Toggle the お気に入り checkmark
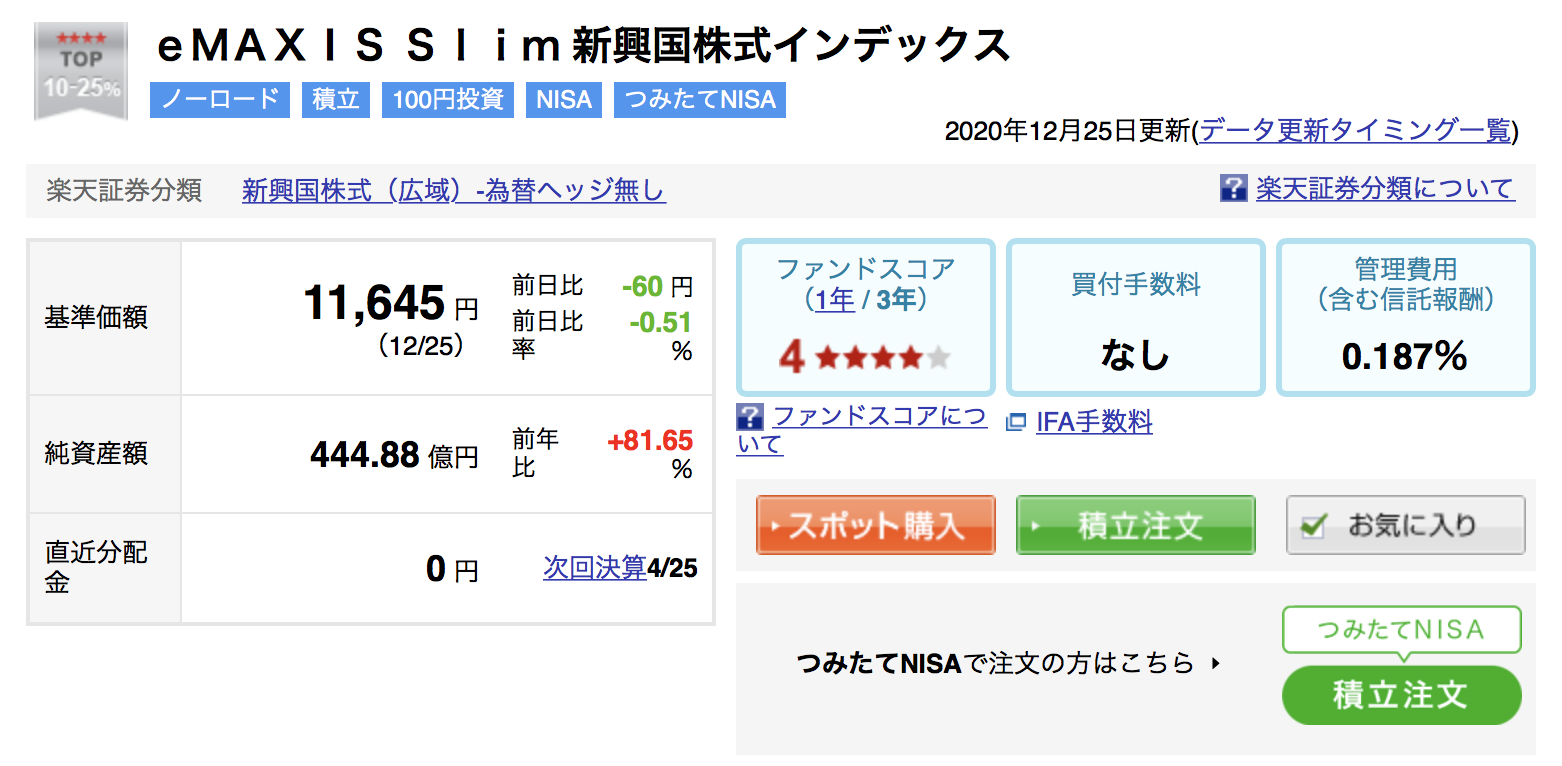The image size is (1562, 766). [x=1315, y=526]
